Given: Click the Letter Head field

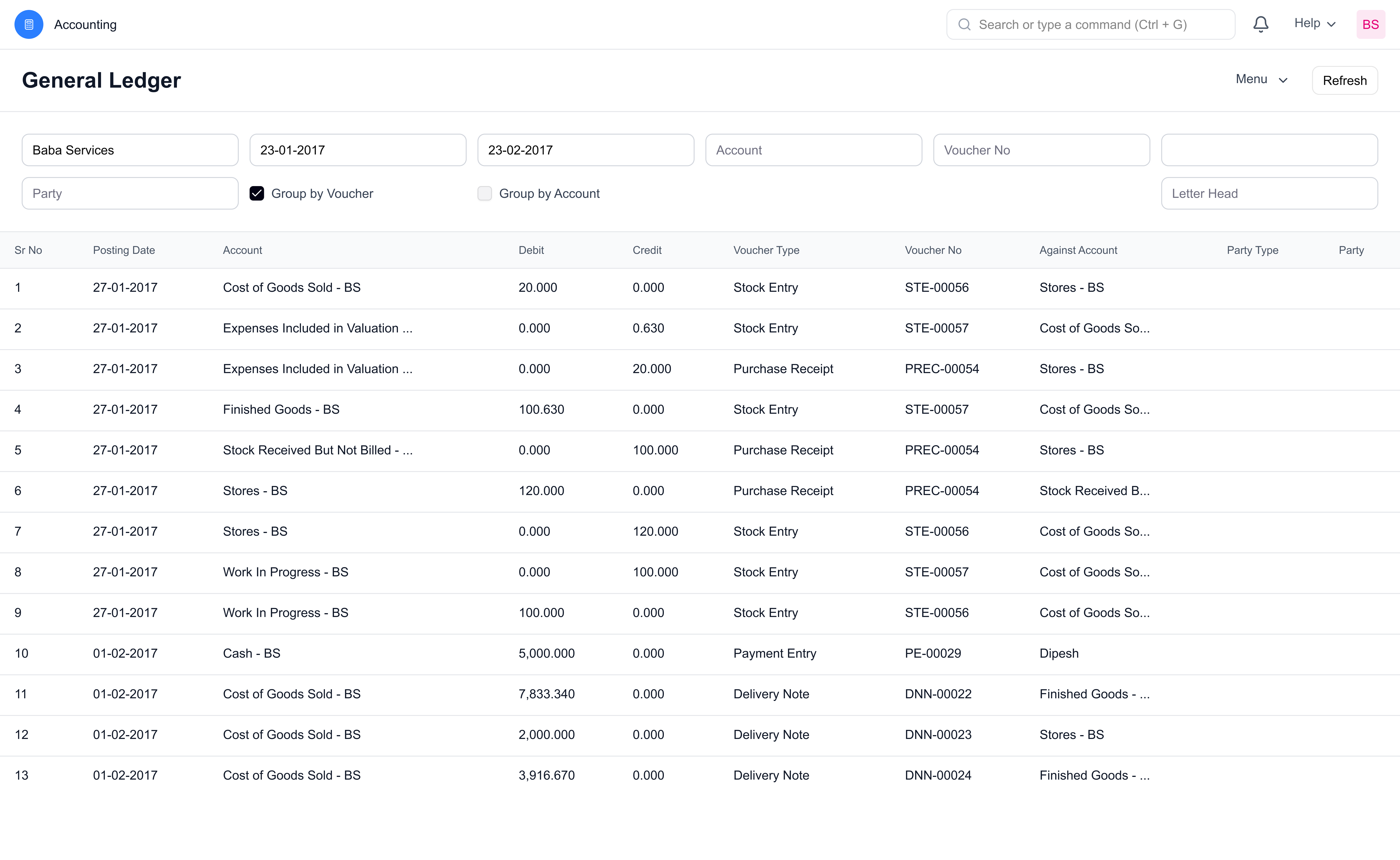Looking at the screenshot, I should click(x=1270, y=193).
